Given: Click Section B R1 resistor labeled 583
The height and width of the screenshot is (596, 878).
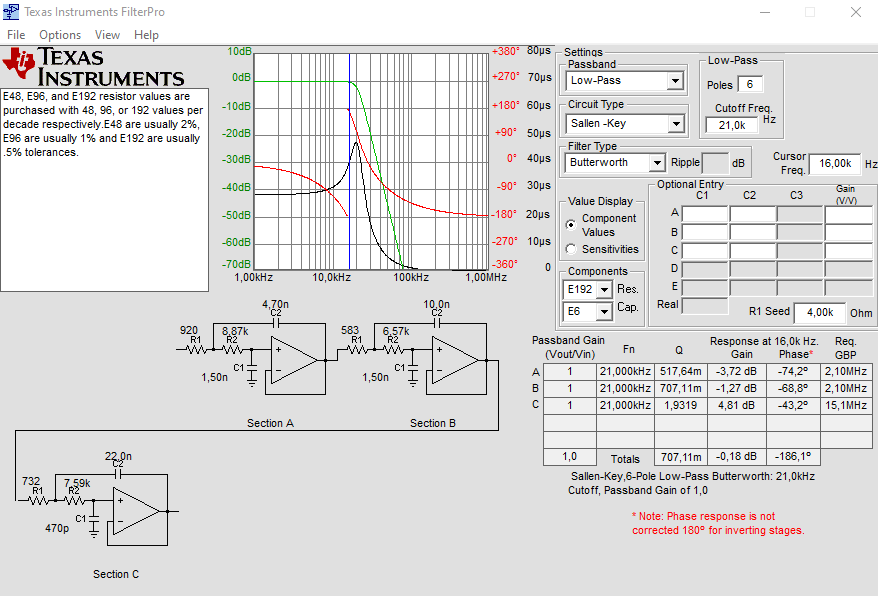Looking at the screenshot, I should click(357, 350).
